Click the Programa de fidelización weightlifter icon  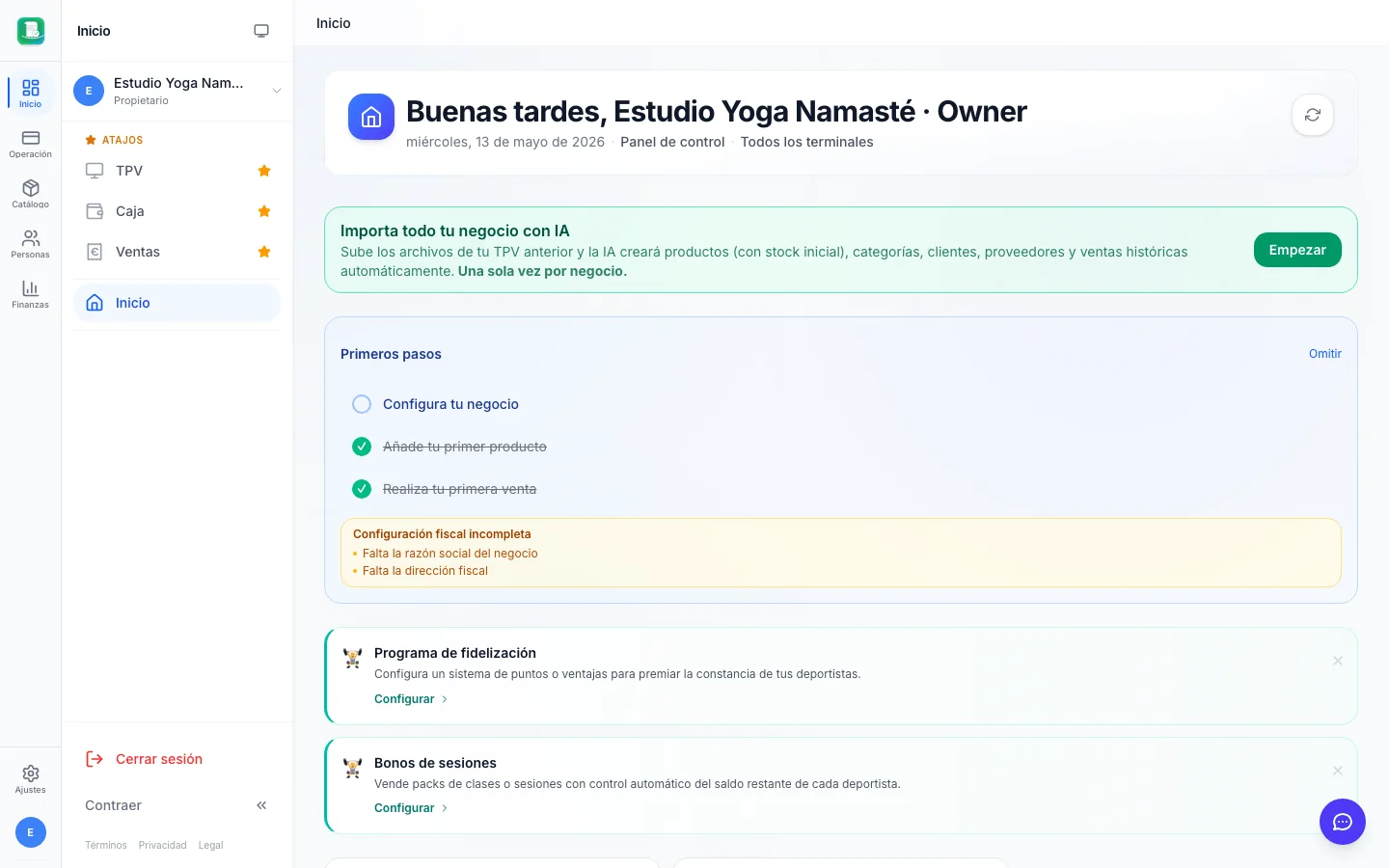pyautogui.click(x=353, y=658)
